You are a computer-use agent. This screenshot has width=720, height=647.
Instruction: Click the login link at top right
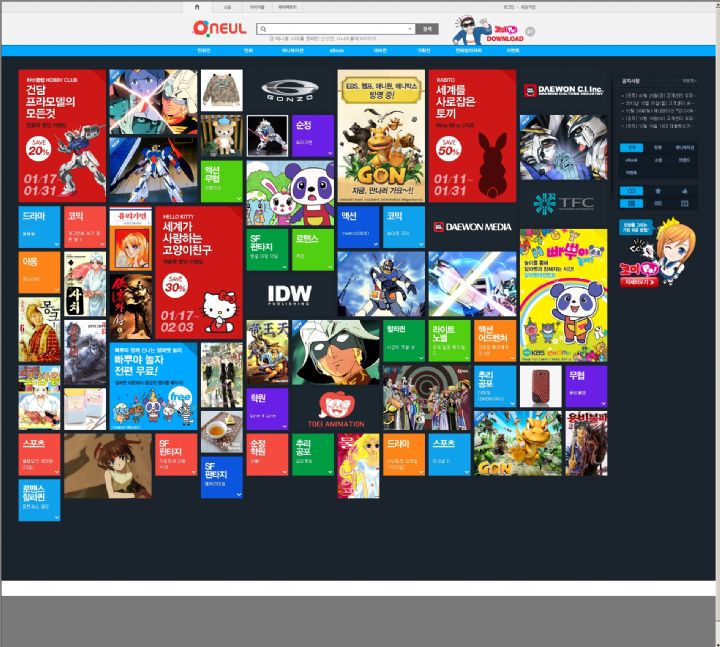[509, 7]
